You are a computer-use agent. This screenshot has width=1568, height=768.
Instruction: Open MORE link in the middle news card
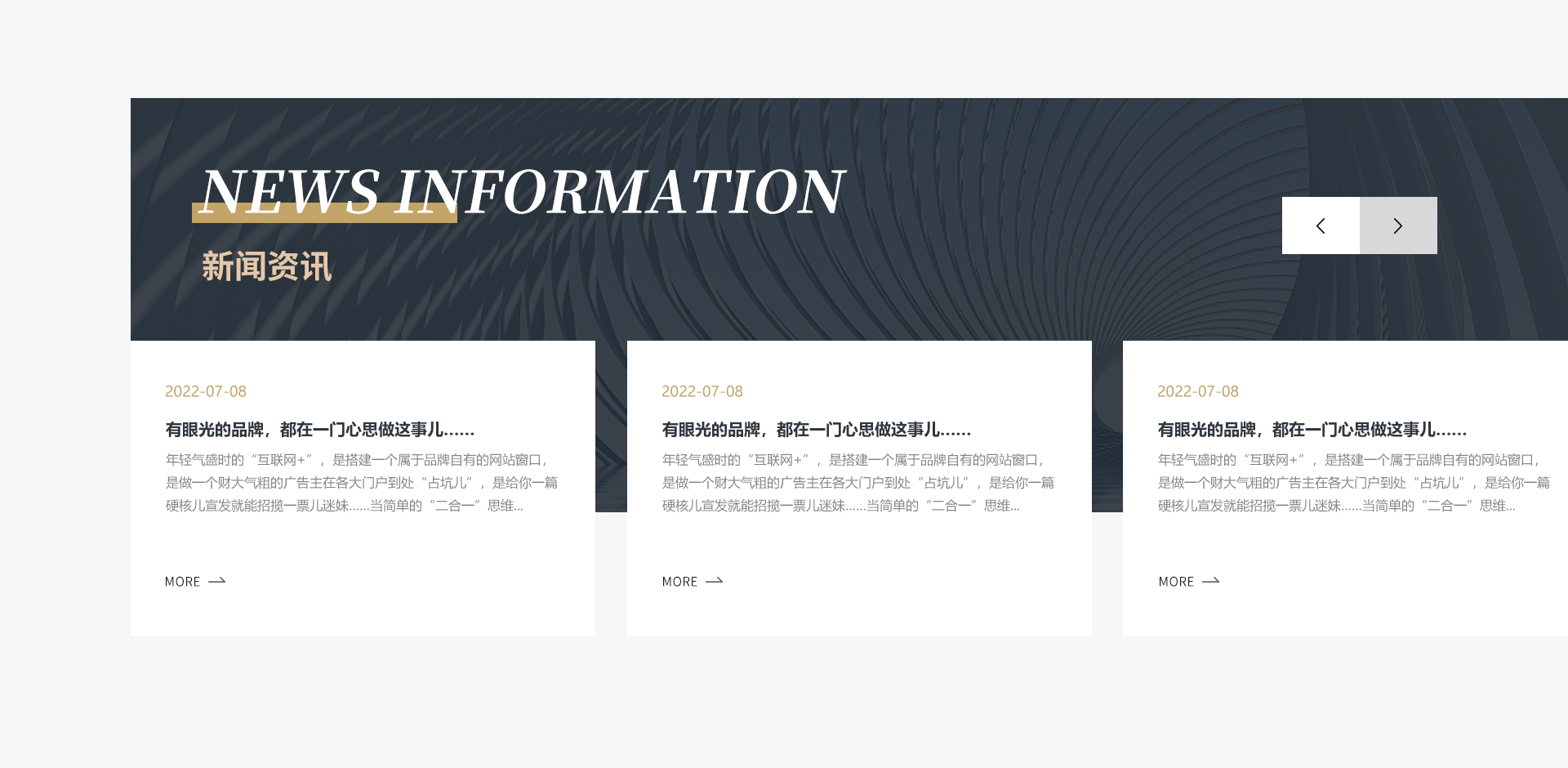coord(679,582)
